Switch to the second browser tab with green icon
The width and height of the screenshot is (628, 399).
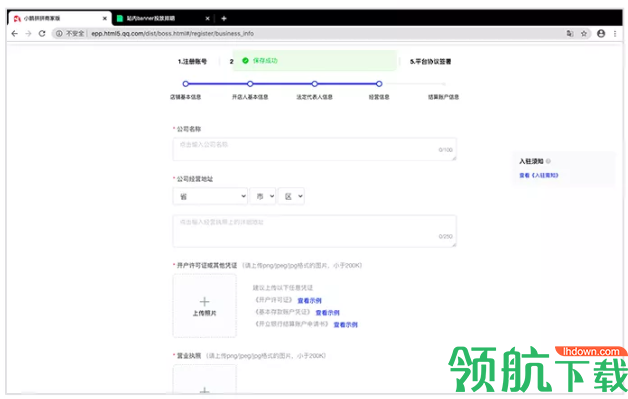pyautogui.click(x=163, y=18)
